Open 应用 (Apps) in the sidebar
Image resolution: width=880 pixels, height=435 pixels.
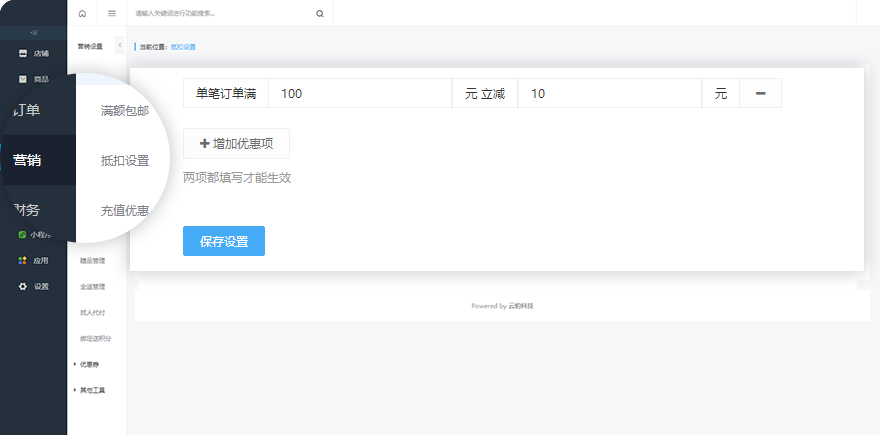(33, 260)
